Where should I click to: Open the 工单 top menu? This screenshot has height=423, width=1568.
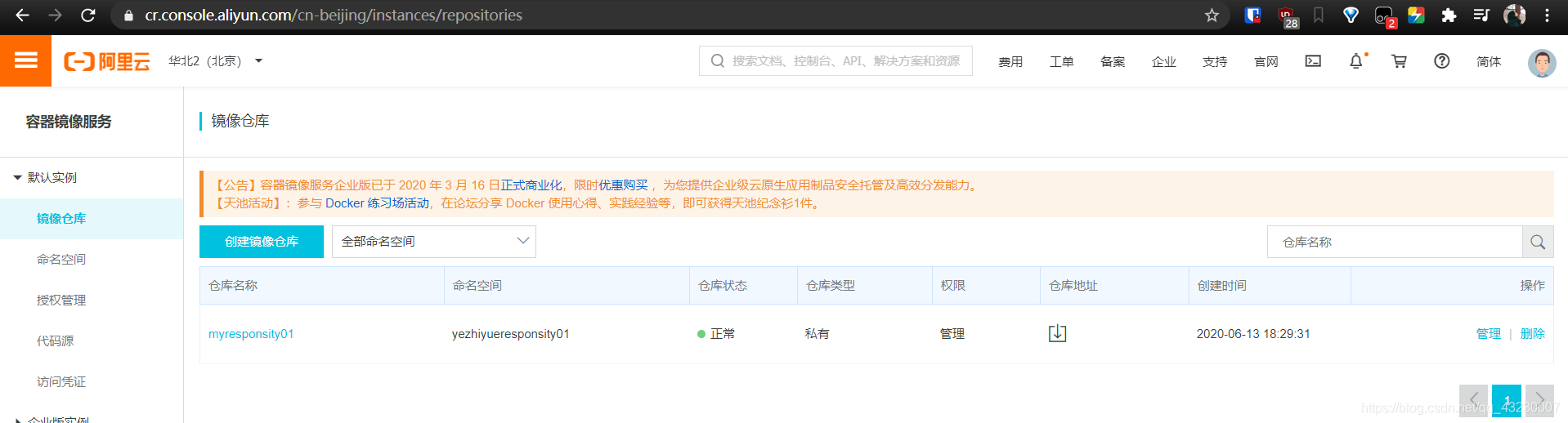click(1061, 61)
